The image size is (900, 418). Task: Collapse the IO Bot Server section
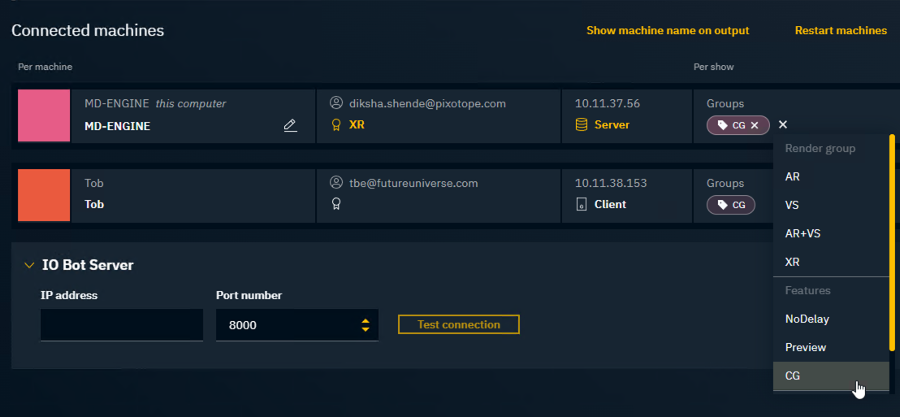point(28,265)
